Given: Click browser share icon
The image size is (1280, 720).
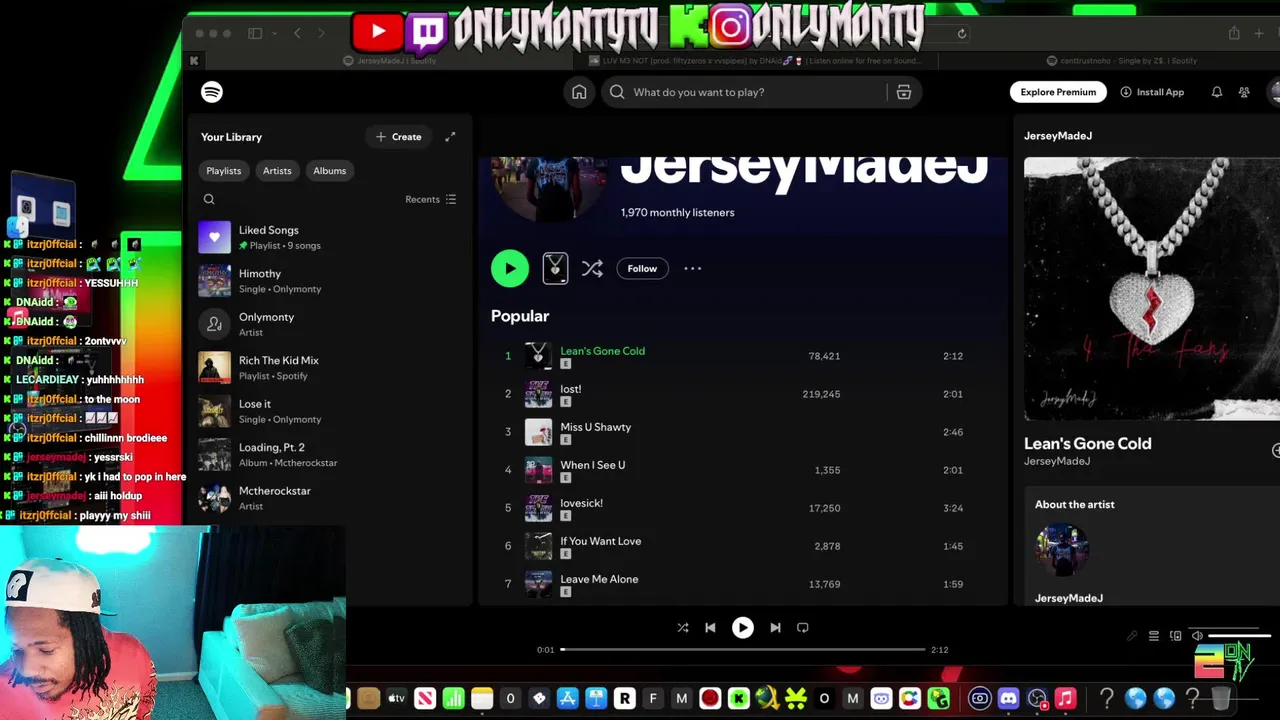Looking at the screenshot, I should tap(1234, 34).
